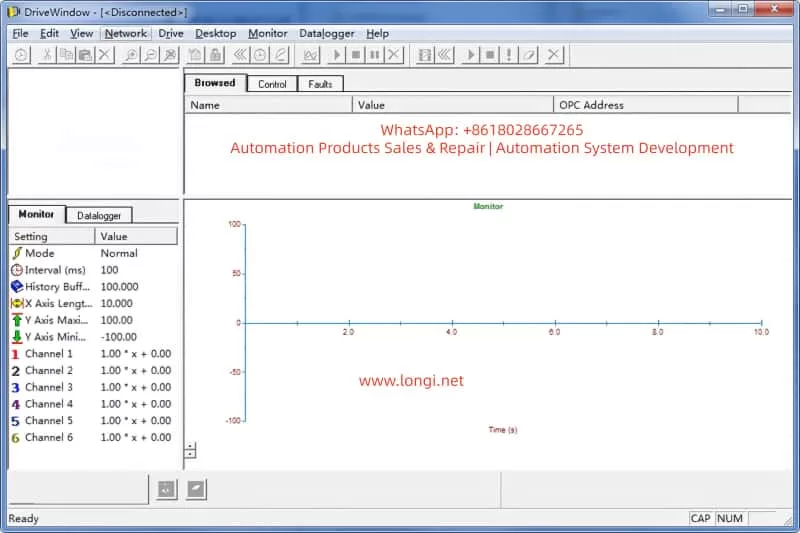The height and width of the screenshot is (533, 800).
Task: Open the Desktop menu
Action: point(215,34)
